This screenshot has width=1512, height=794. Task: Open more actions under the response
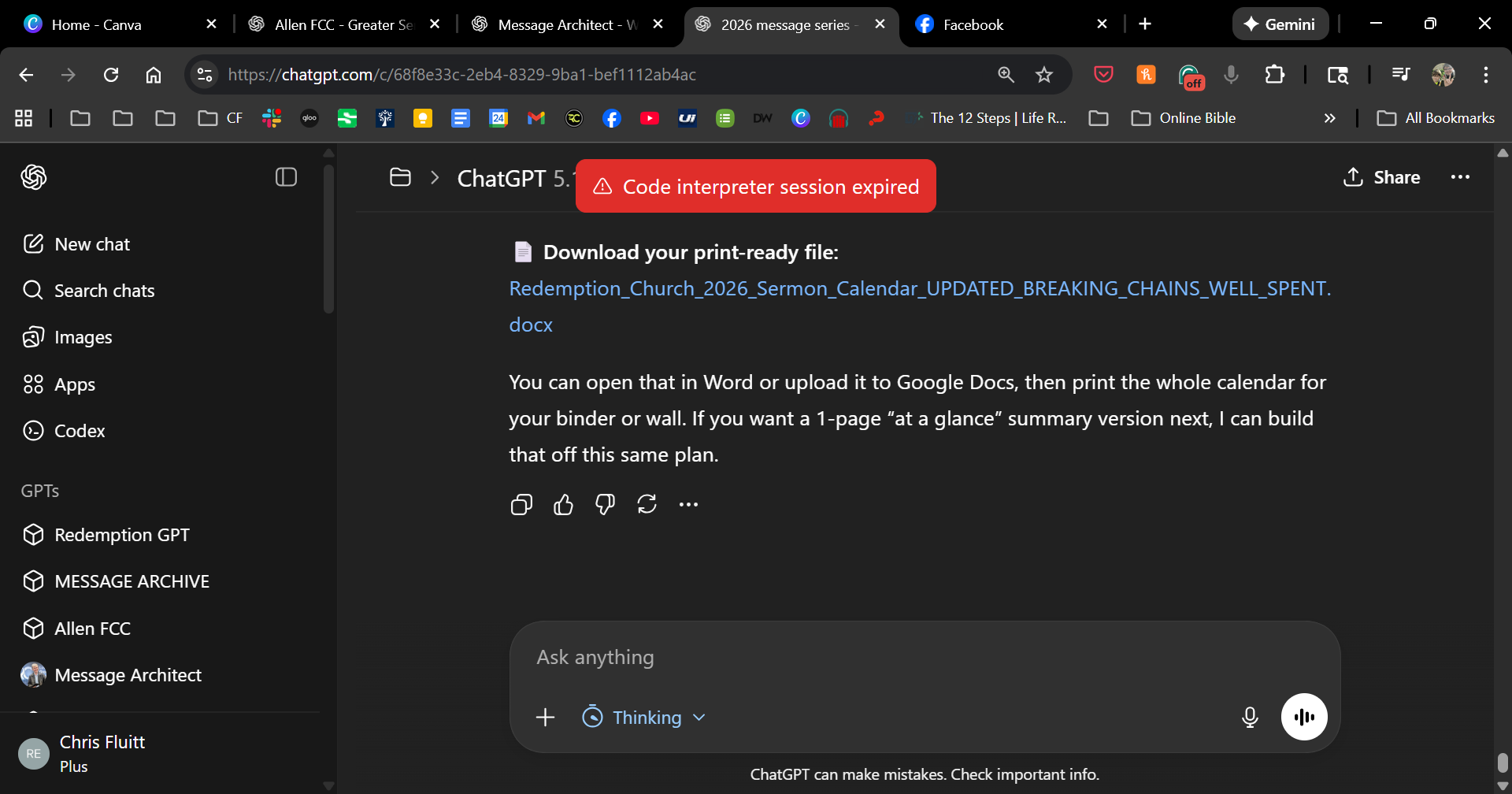688,504
